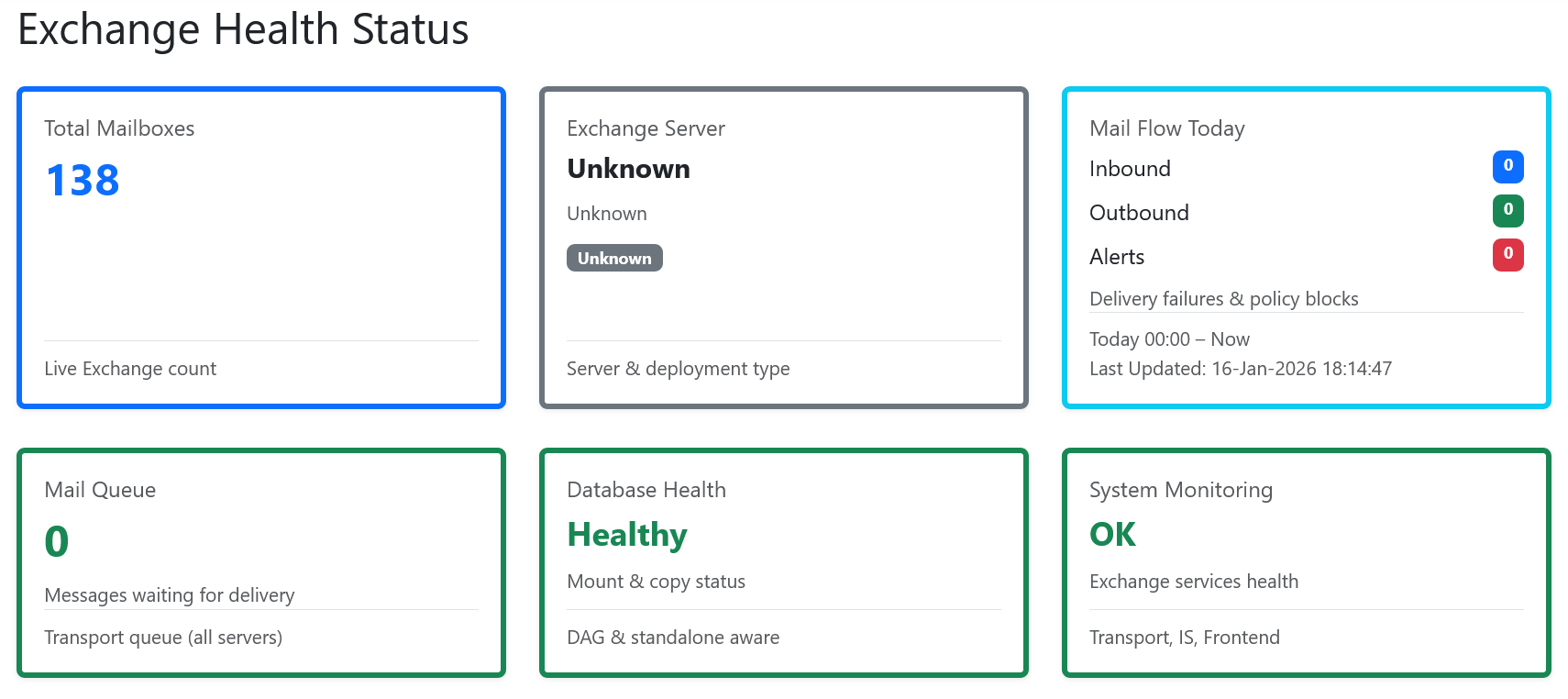The image size is (1568, 699).
Task: Click the red Alerts count badge
Action: coord(1507,254)
